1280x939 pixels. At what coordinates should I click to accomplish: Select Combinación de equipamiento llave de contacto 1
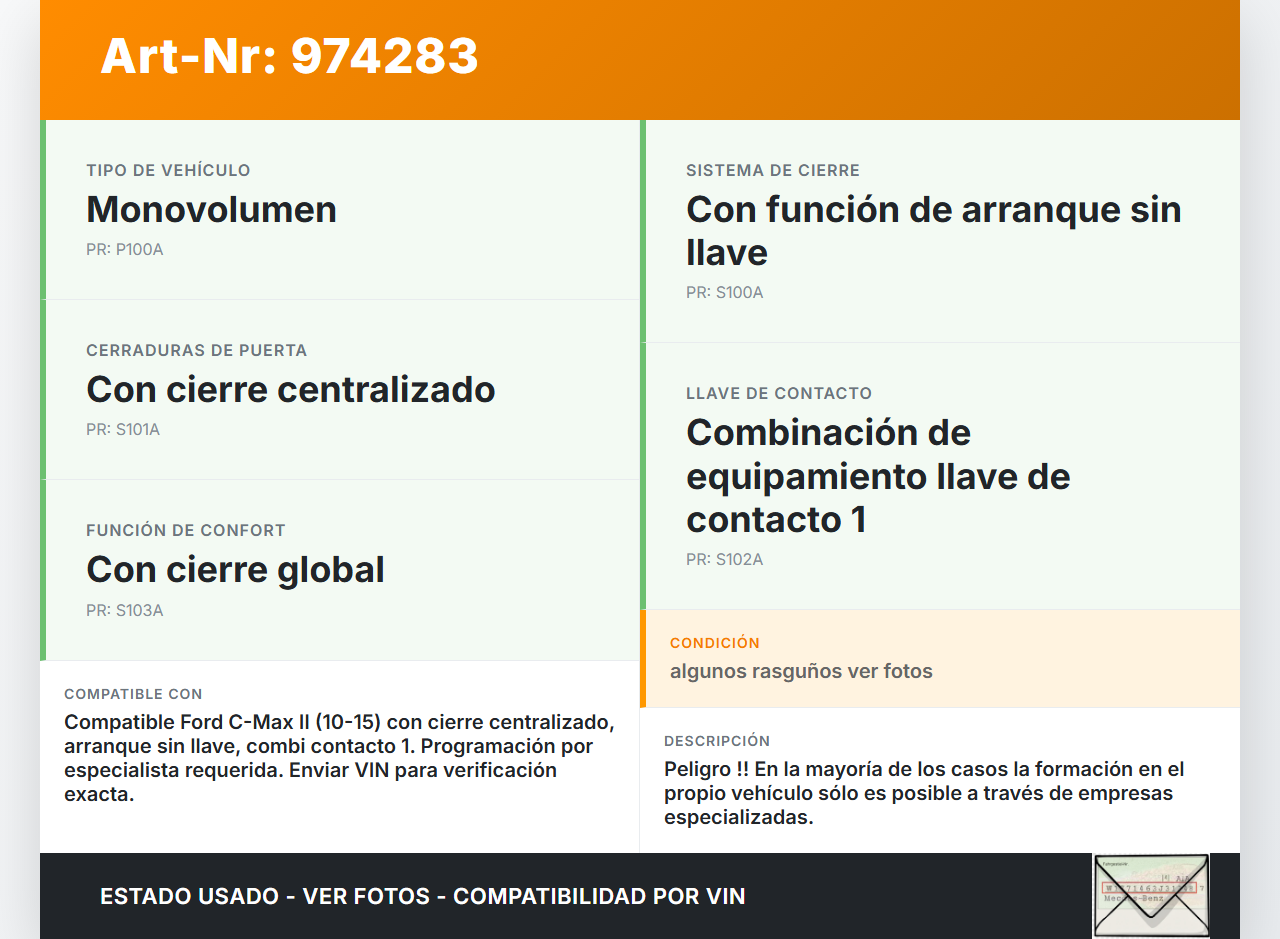877,475
